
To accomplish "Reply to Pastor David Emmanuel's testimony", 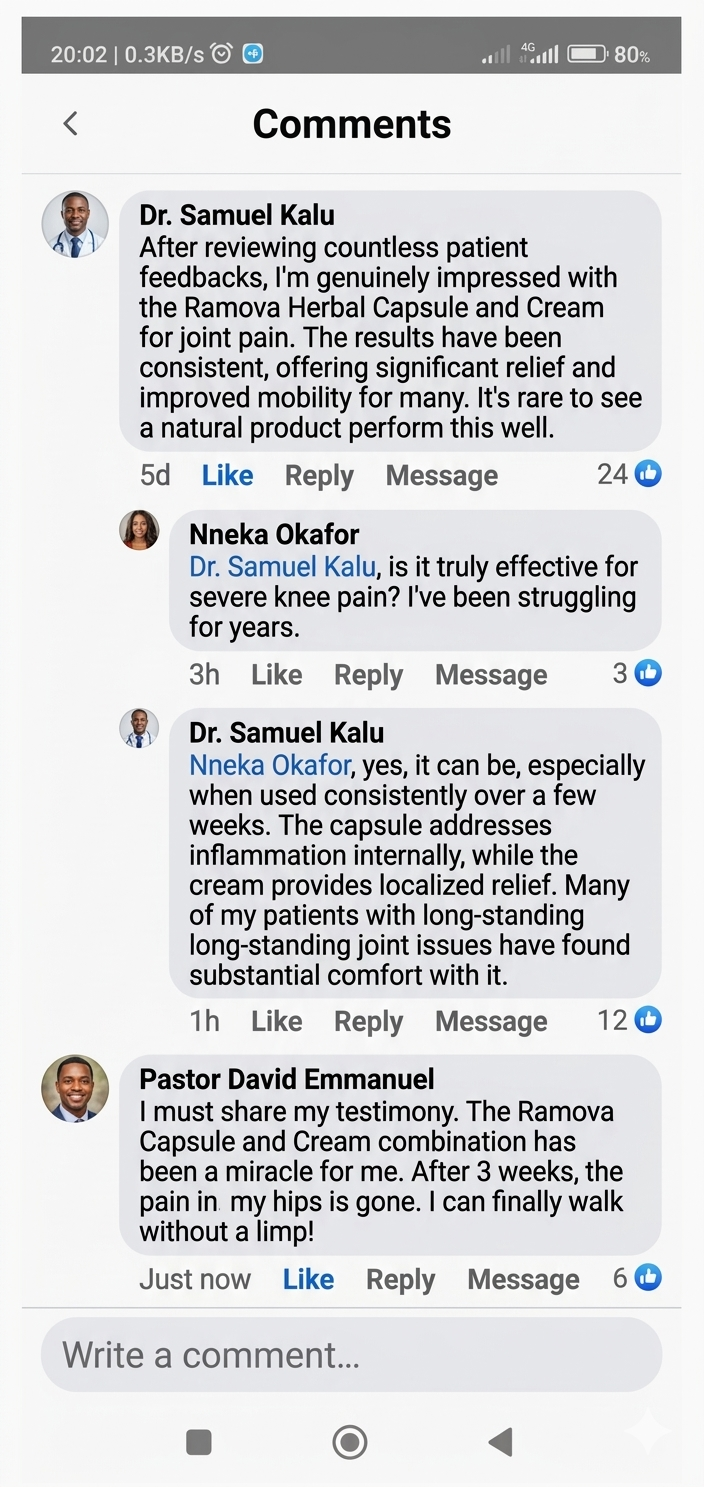I will (x=400, y=1280).
